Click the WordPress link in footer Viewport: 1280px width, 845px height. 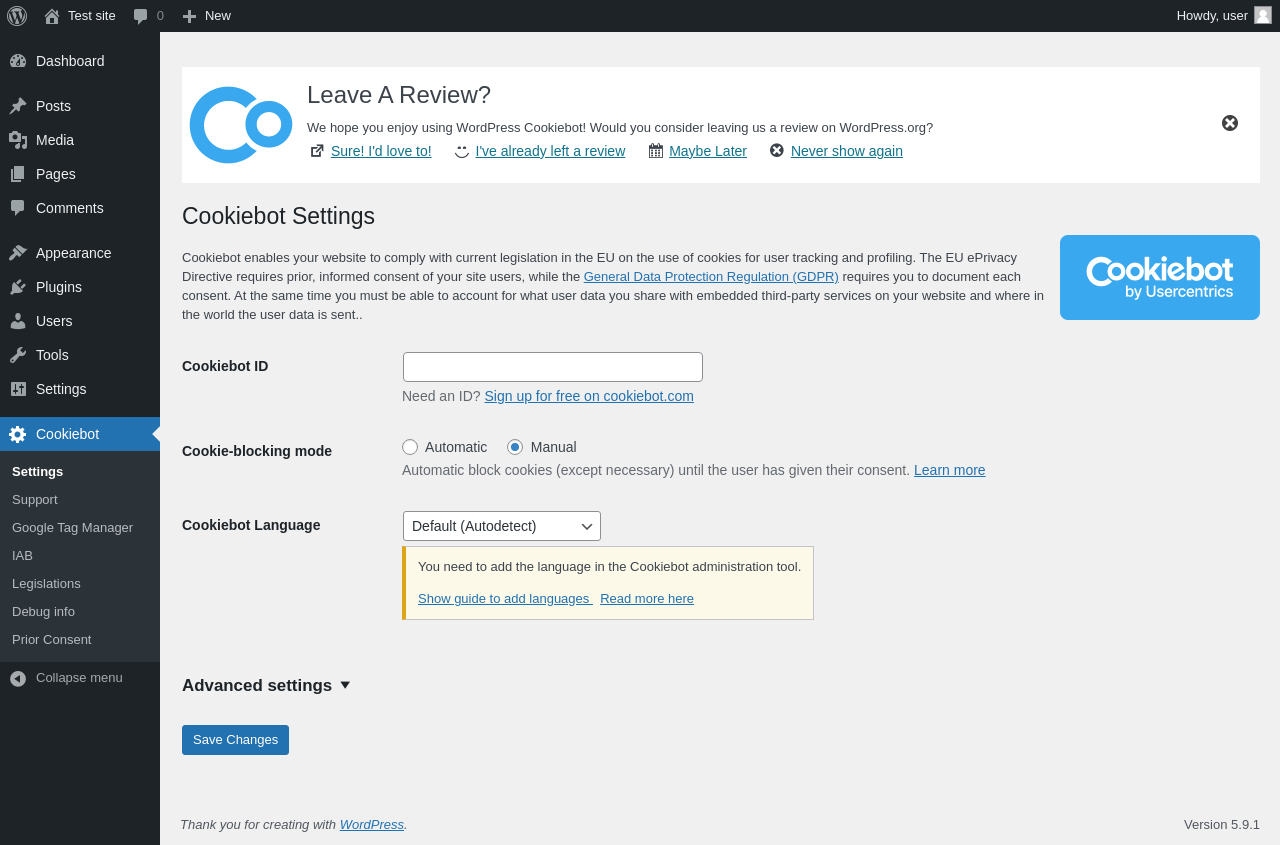[372, 825]
